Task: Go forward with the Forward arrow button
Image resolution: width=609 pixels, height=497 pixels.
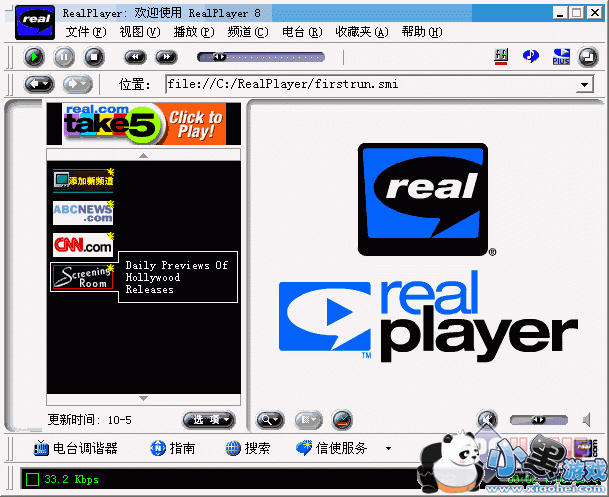Action: click(x=78, y=83)
